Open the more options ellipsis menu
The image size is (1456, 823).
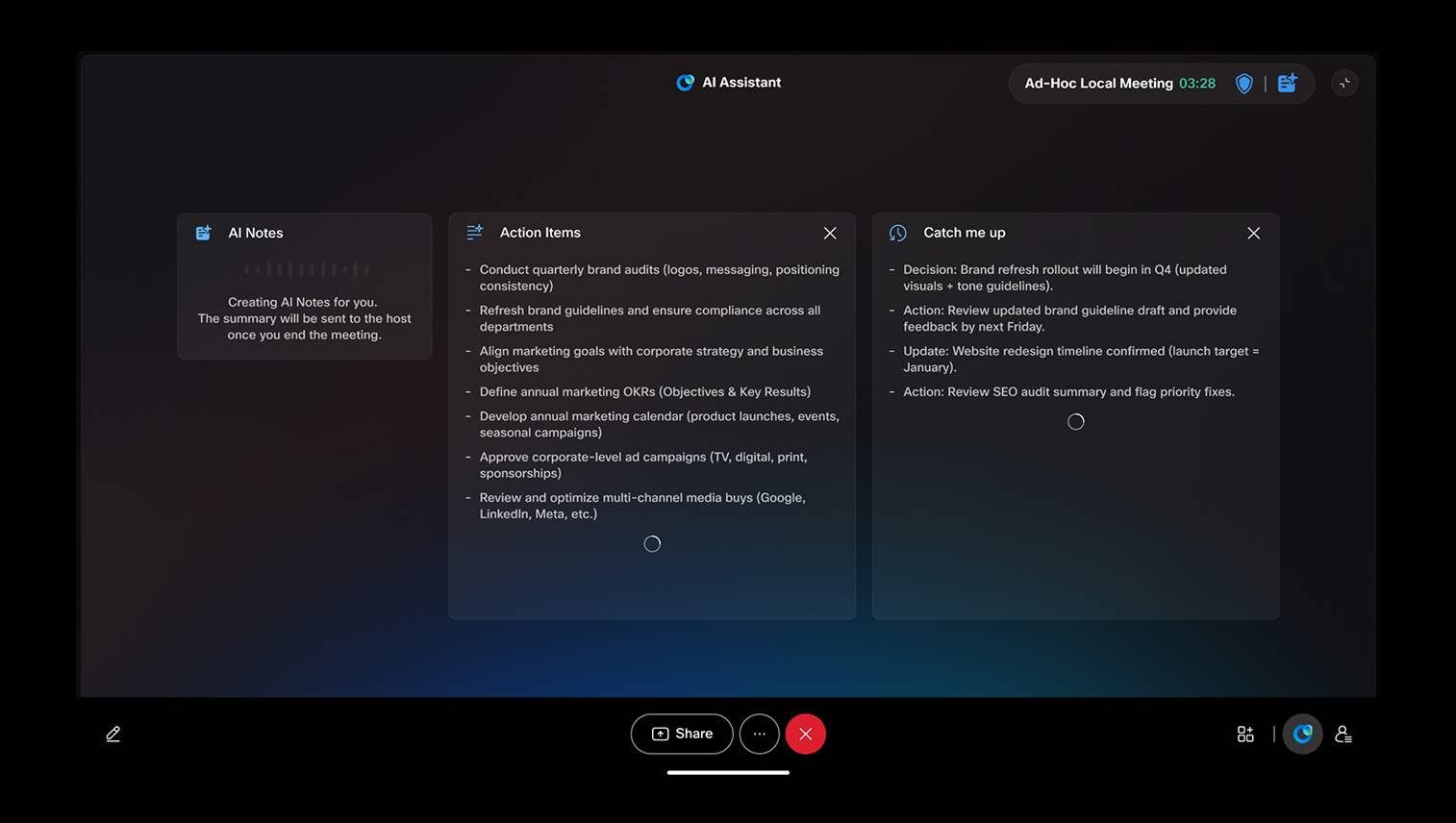759,735
